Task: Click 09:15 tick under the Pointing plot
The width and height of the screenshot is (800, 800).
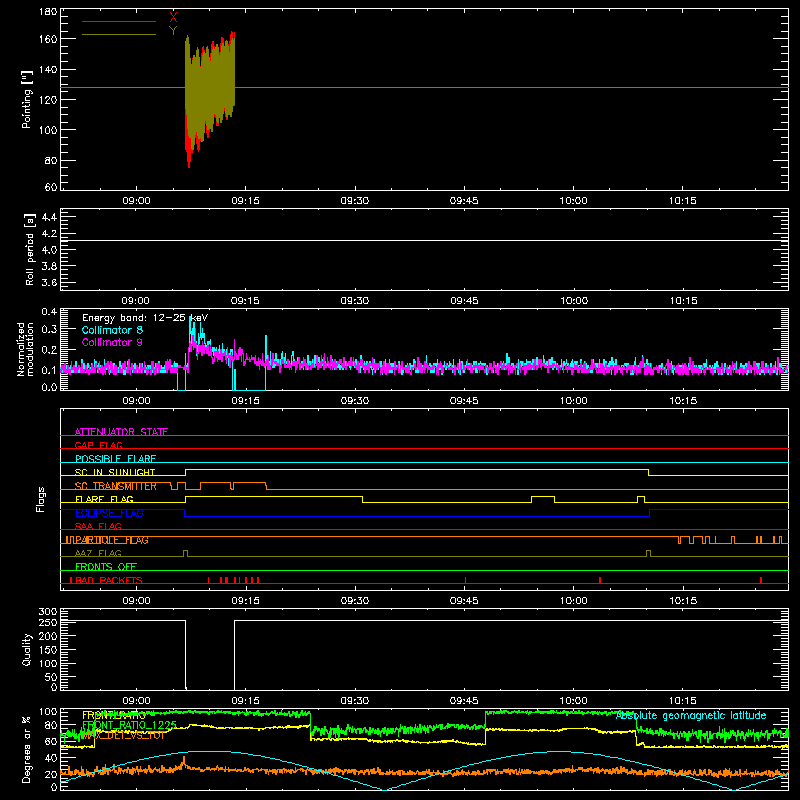Action: tap(245, 201)
